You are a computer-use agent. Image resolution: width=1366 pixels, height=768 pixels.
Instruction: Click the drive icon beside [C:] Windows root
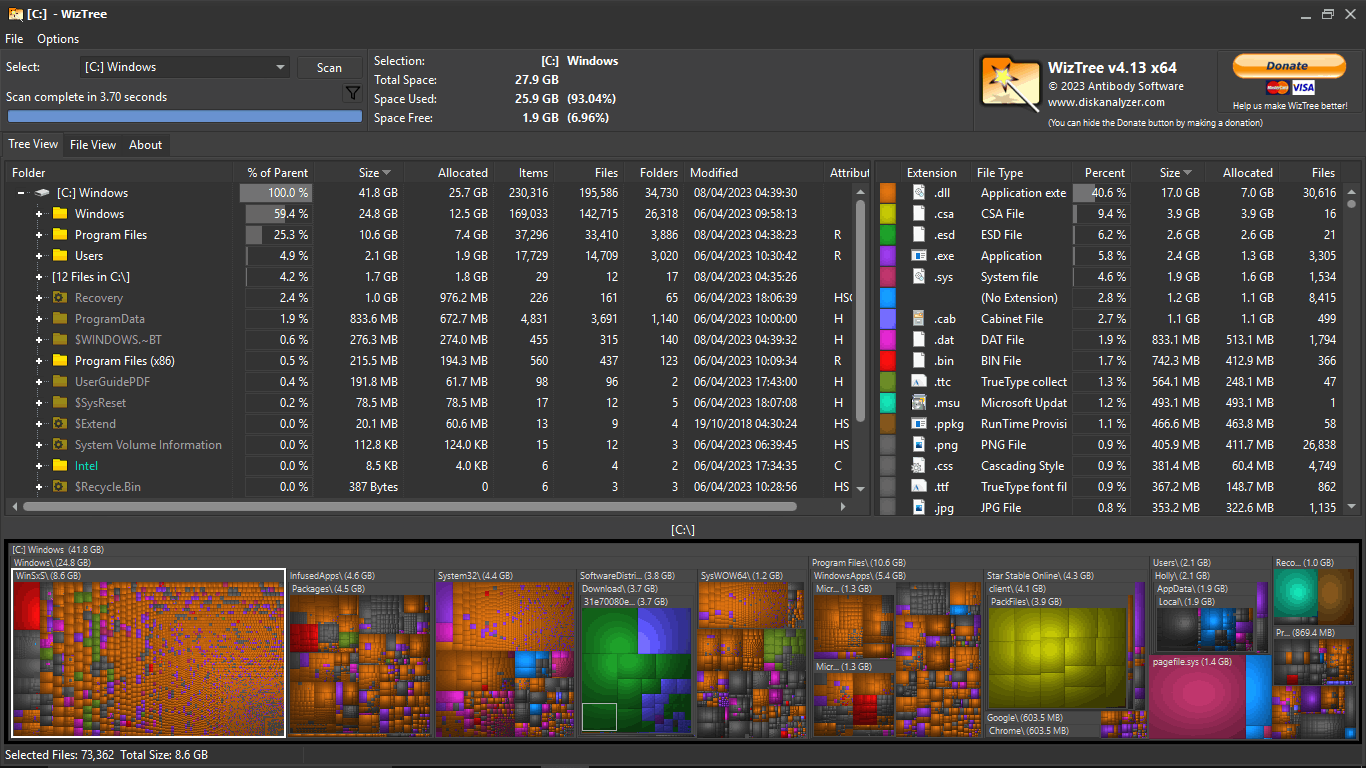(42, 193)
